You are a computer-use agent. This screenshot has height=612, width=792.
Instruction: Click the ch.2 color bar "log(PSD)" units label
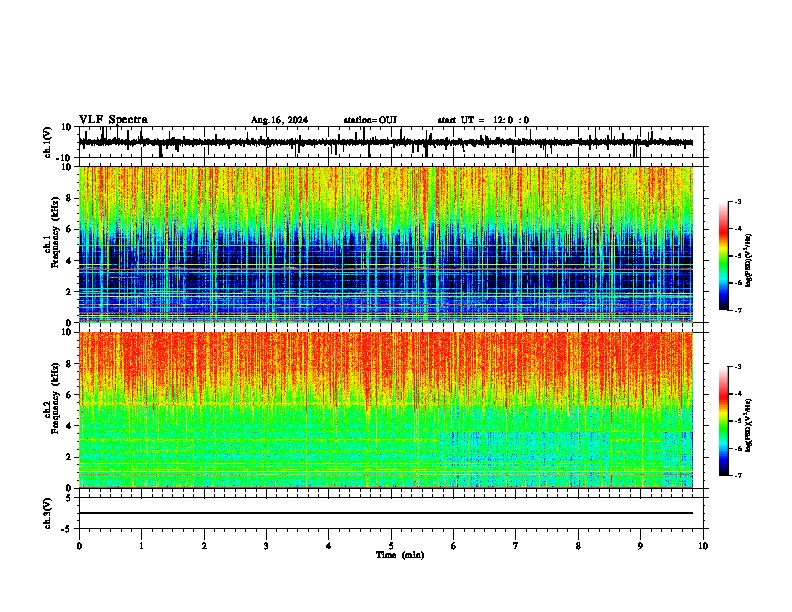point(749,426)
